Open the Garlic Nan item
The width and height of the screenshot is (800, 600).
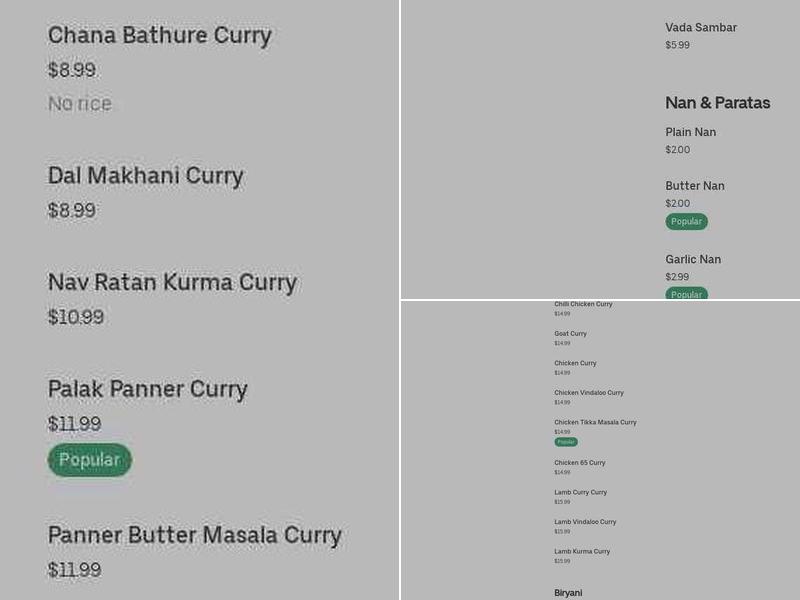coord(693,260)
